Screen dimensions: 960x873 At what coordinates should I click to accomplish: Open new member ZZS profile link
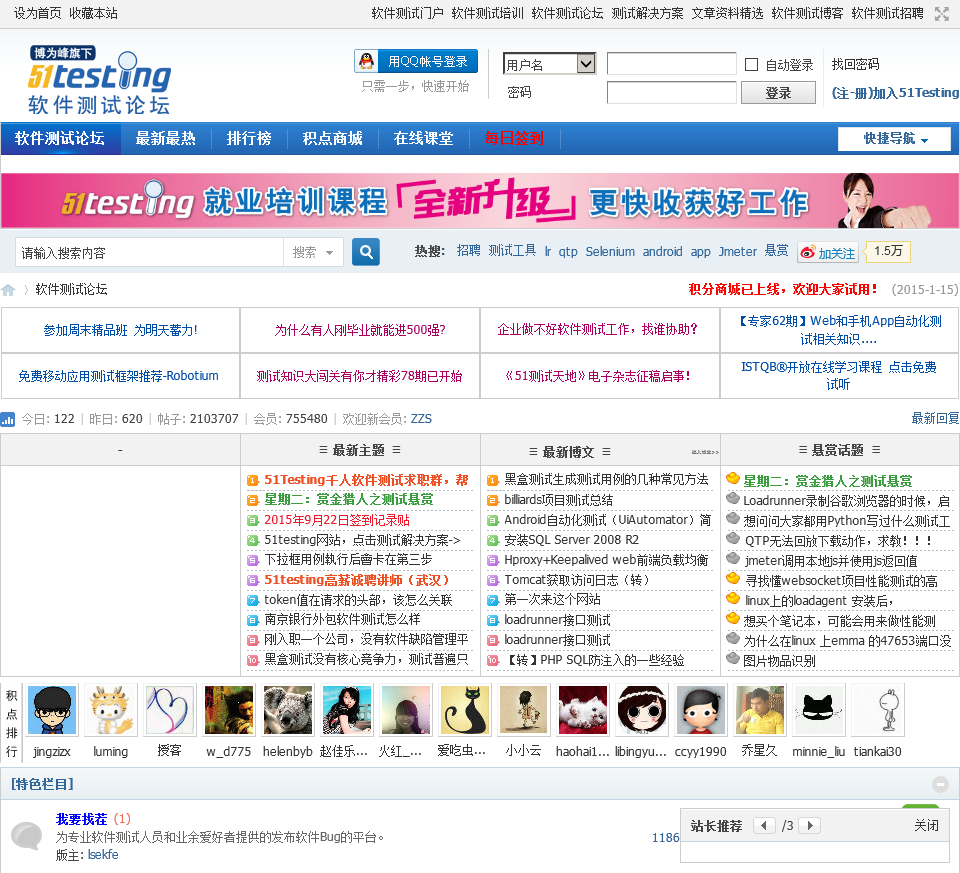tap(421, 419)
